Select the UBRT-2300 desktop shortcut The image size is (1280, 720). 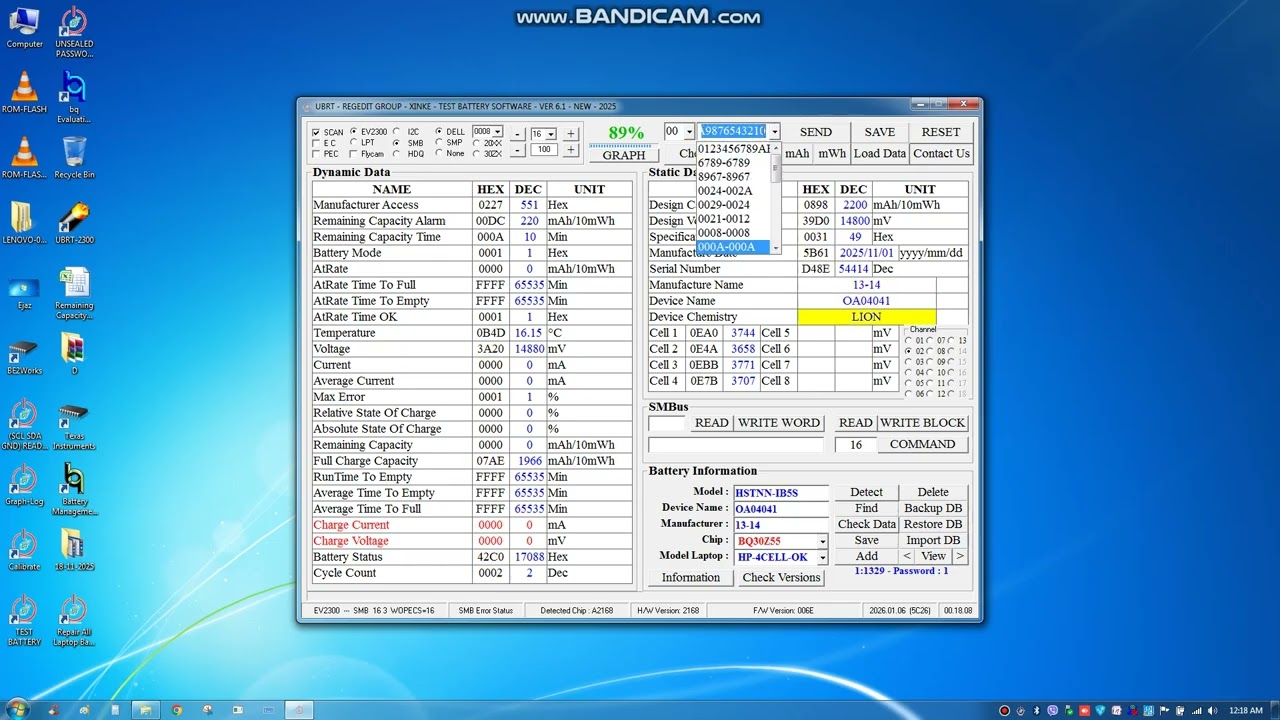(74, 224)
